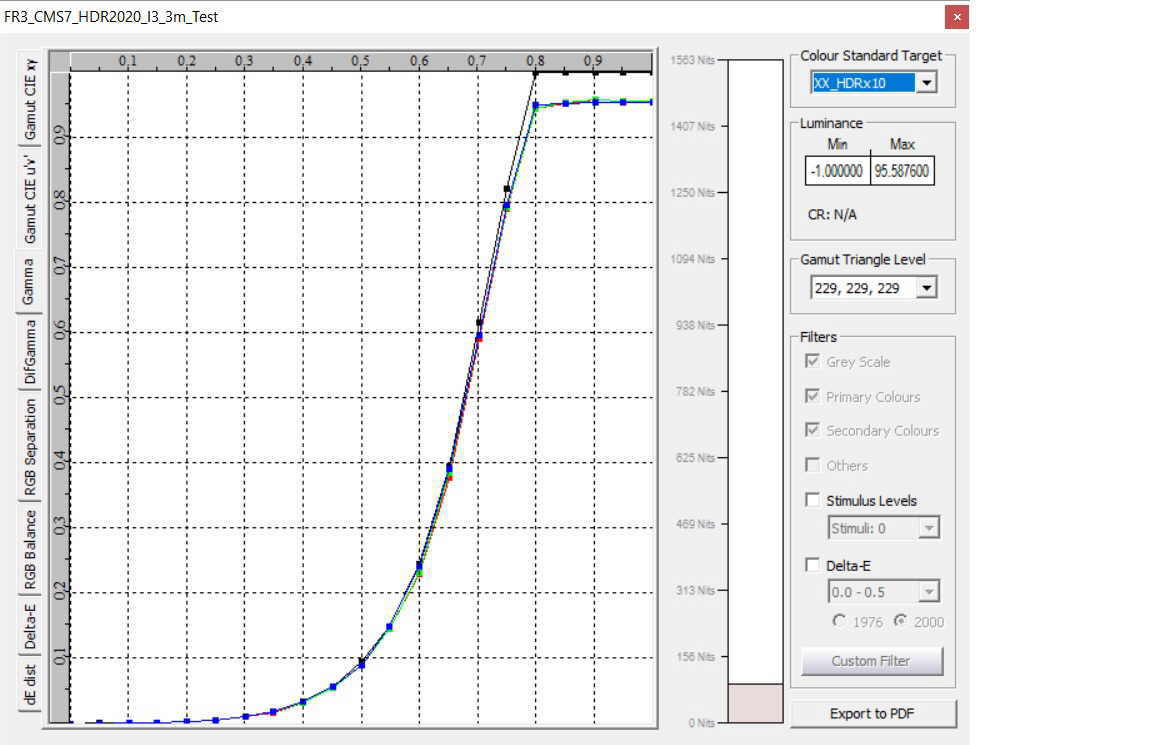This screenshot has width=1152, height=745.
Task: Open the DifGamma tab
Action: [x=31, y=352]
